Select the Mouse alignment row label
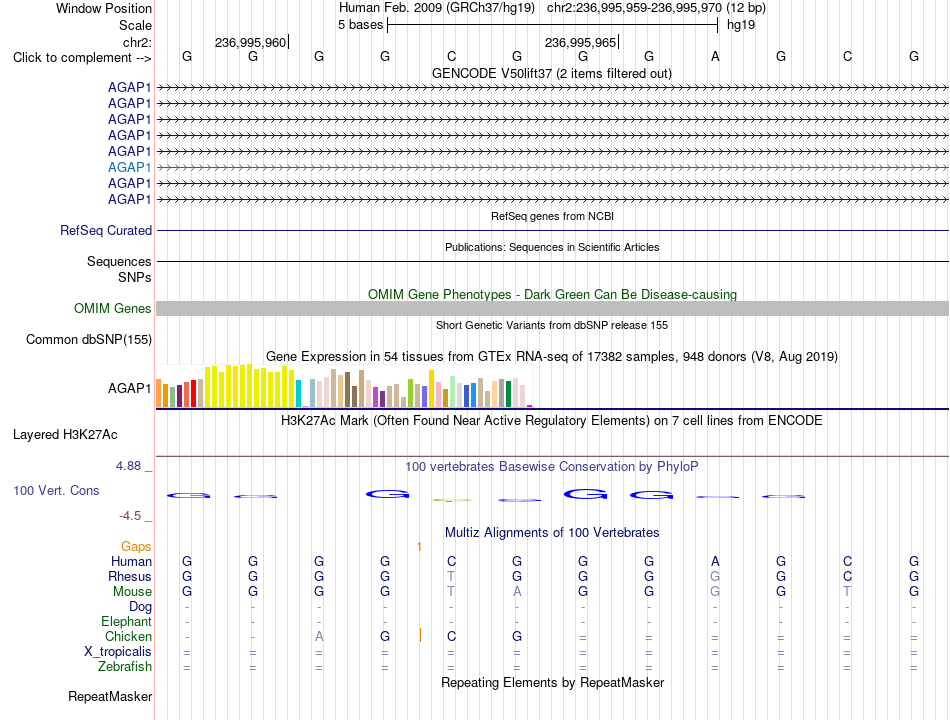The height and width of the screenshot is (720, 950). coord(132,592)
